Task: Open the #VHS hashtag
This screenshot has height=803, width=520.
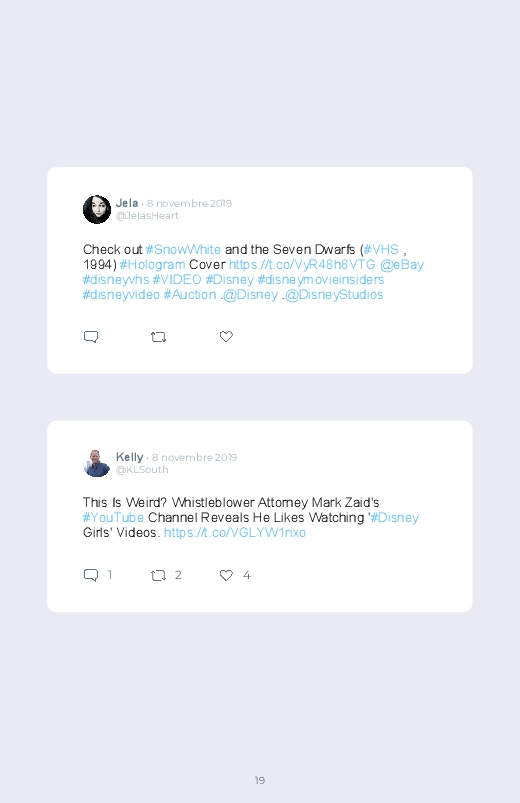Action: [381, 249]
